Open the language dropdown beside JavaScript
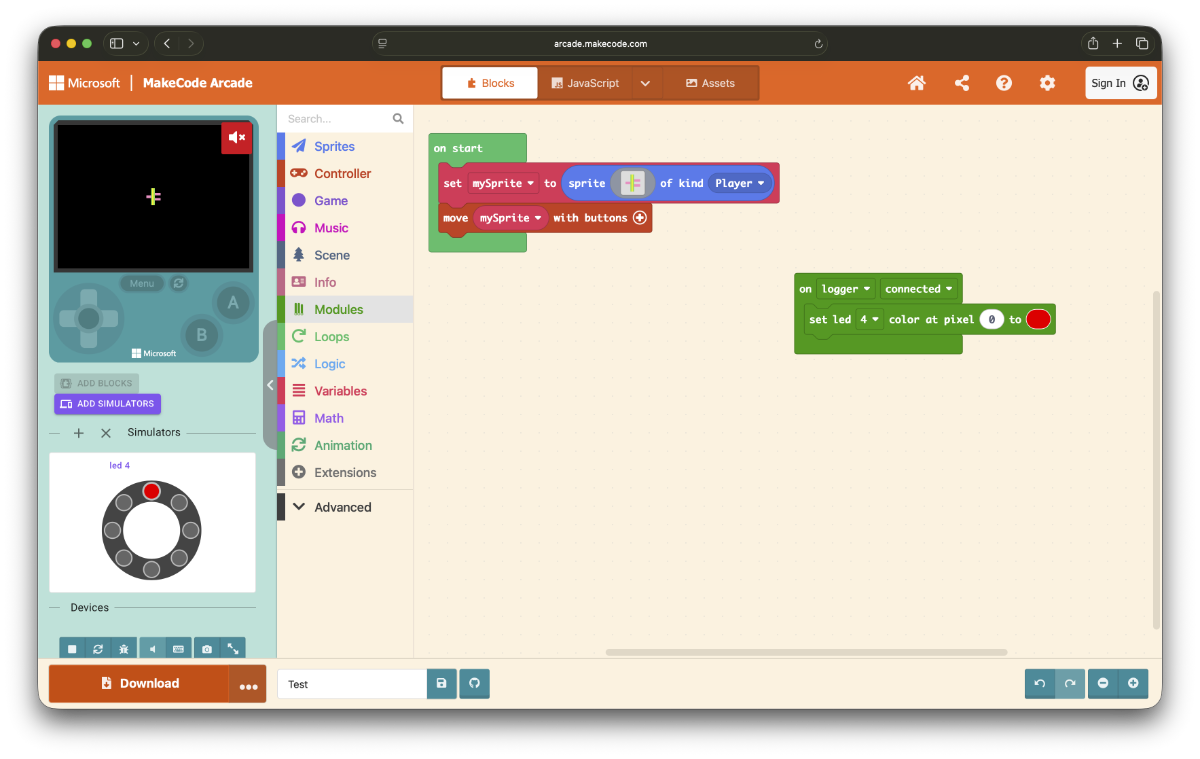Screen dimensions: 1200x759 645,83
